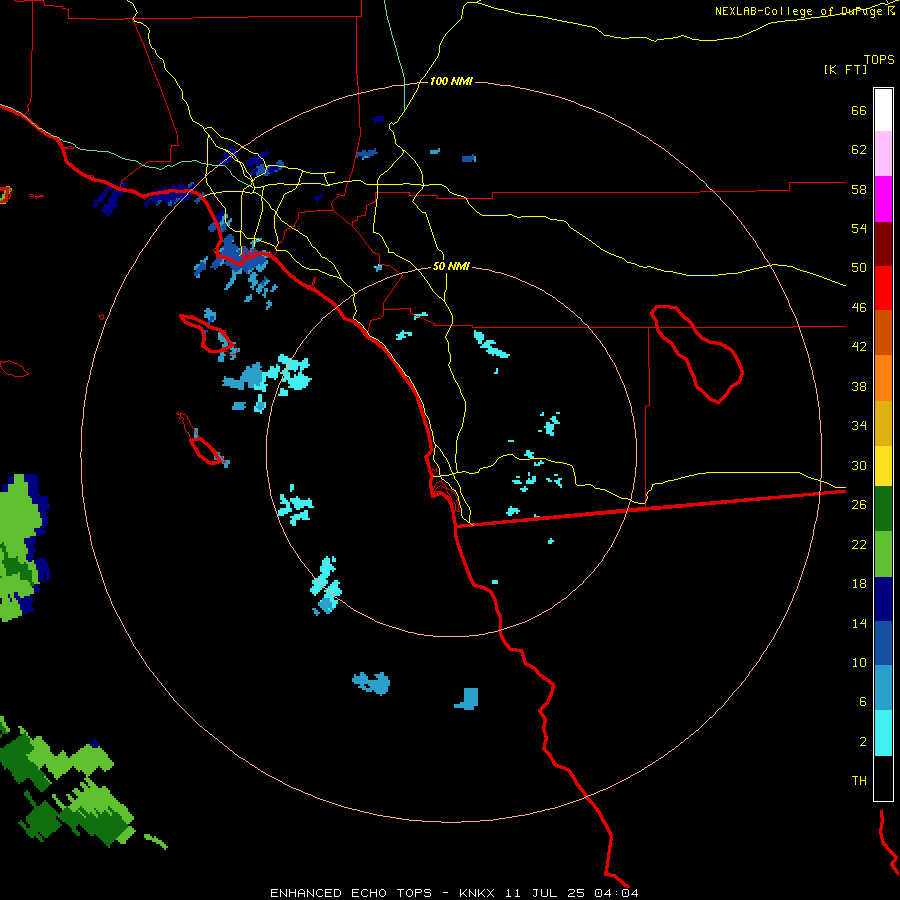The image size is (900, 900).
Task: Click the "34" legend value
Action: (859, 426)
